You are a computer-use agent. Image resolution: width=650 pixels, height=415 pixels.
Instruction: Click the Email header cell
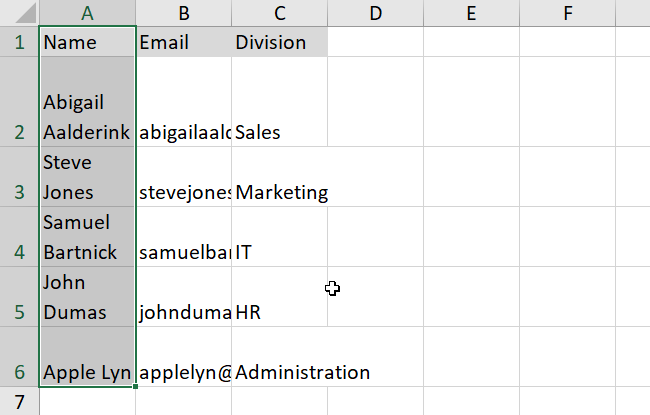pos(184,43)
